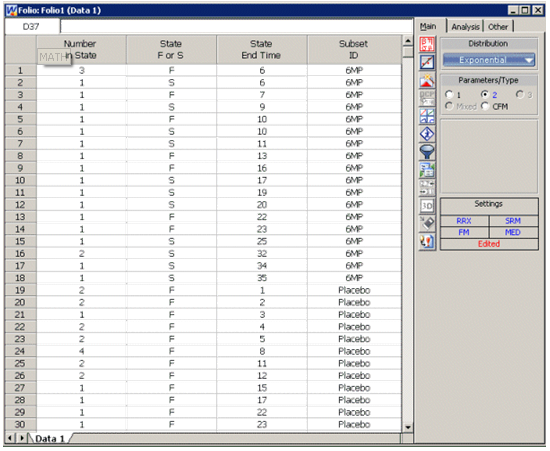This screenshot has height=451, width=550.
Task: Switch to the Other tab
Action: (498, 27)
